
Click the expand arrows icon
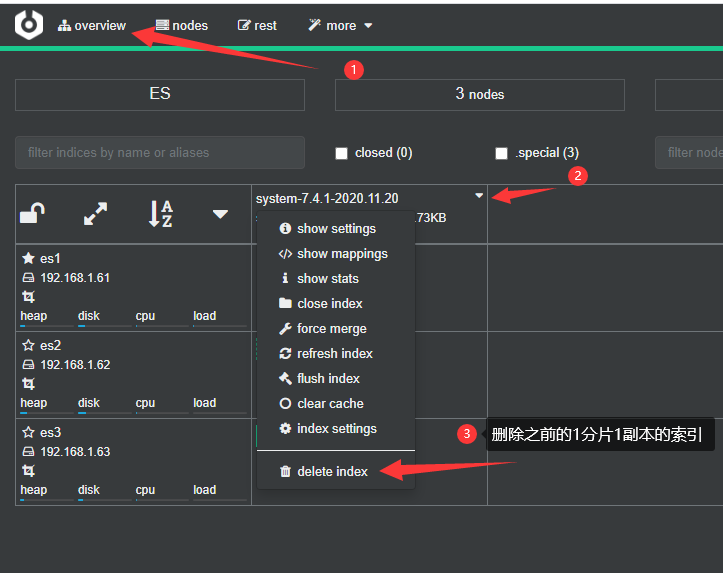click(95, 213)
